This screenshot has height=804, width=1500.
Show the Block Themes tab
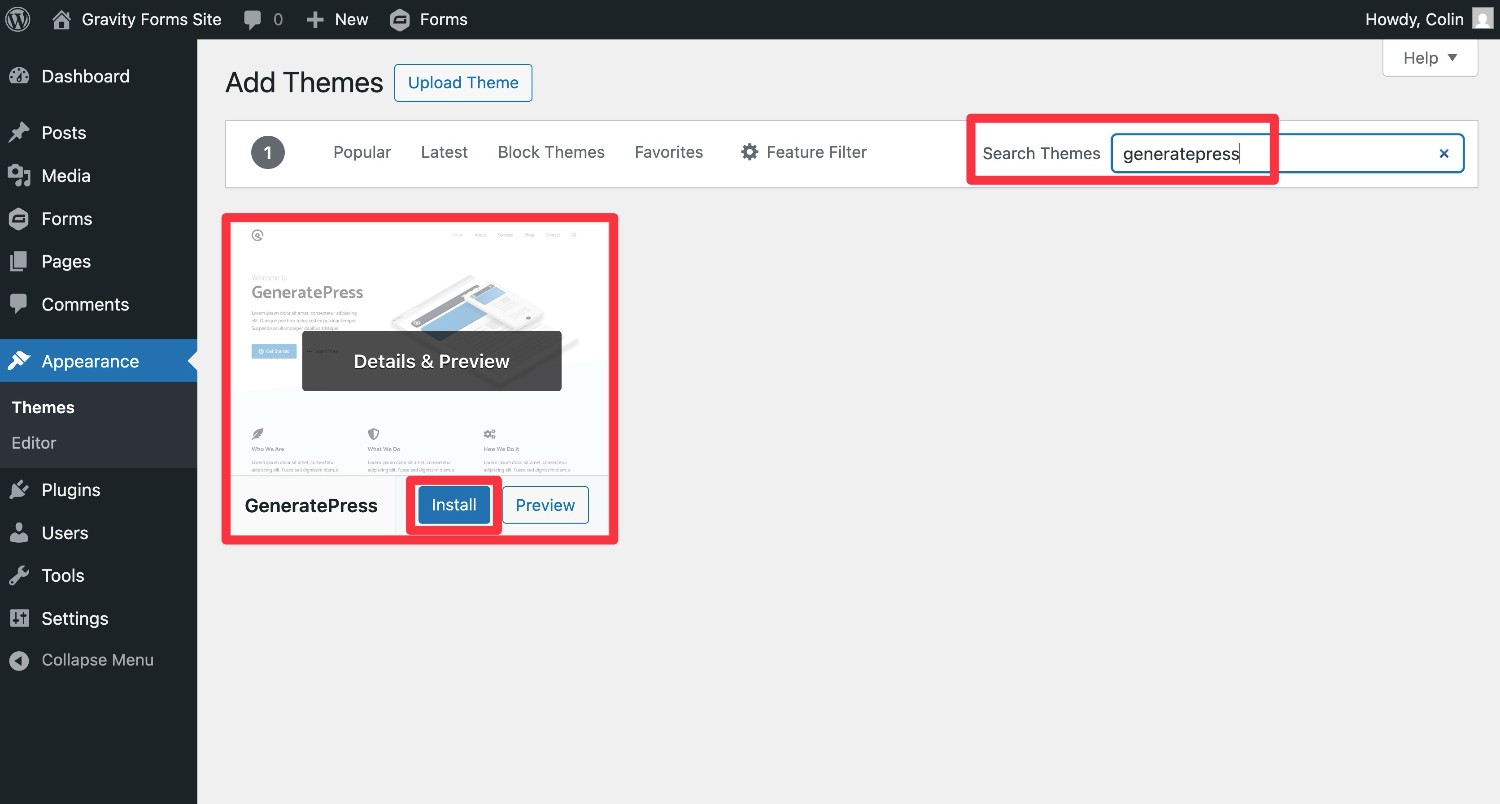(551, 152)
